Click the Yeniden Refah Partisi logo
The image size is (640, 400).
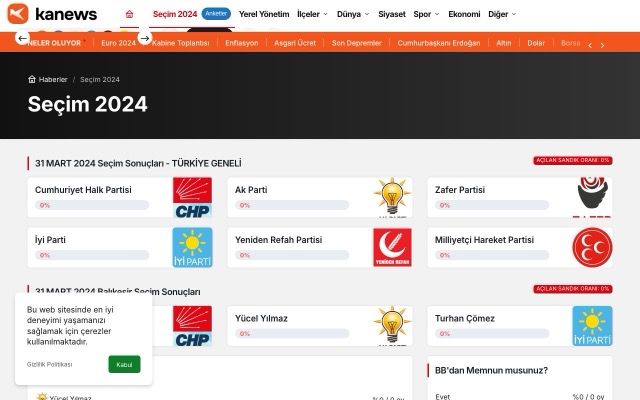coord(392,247)
